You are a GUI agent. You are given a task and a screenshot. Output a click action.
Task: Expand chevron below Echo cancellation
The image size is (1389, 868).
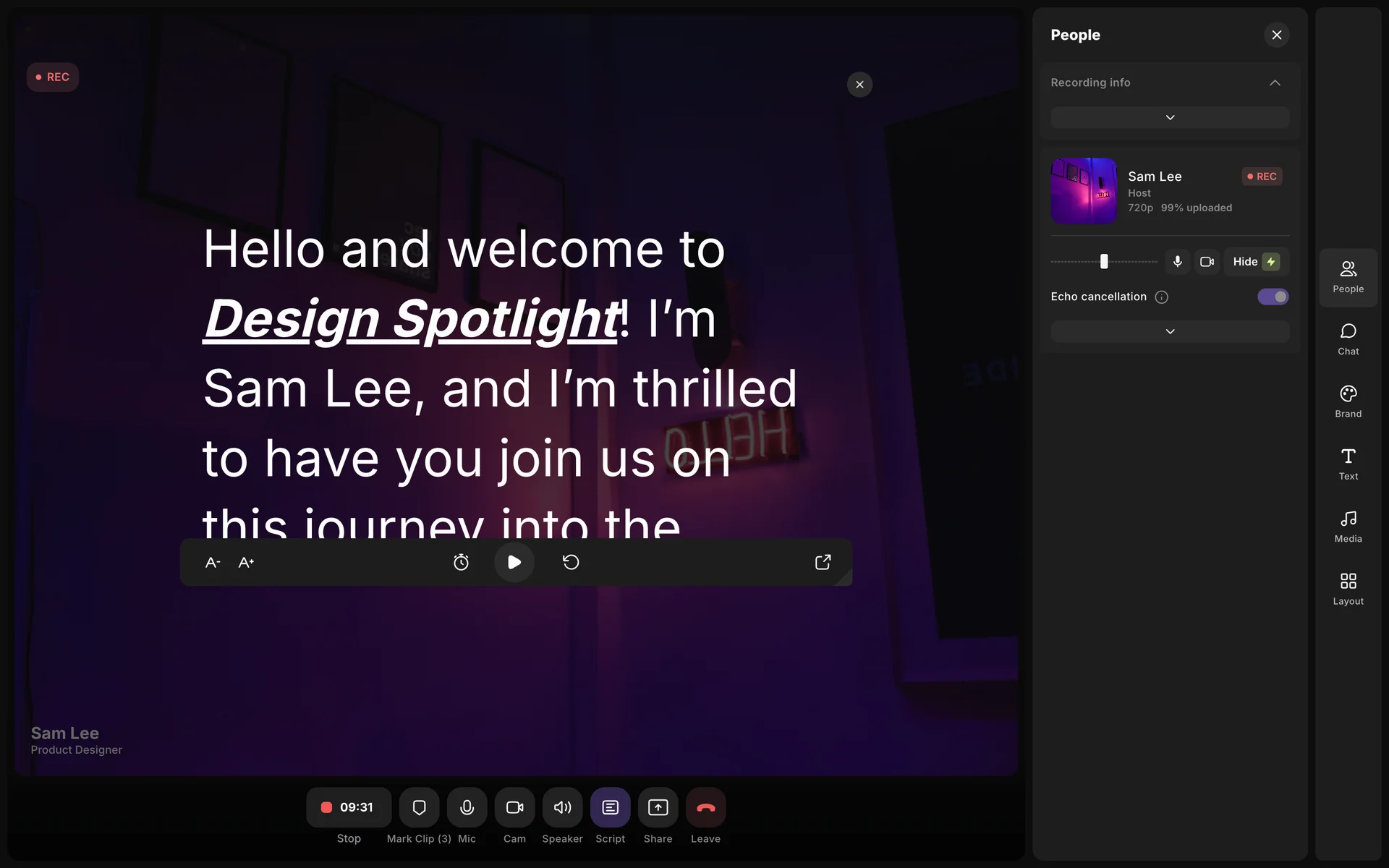point(1170,331)
